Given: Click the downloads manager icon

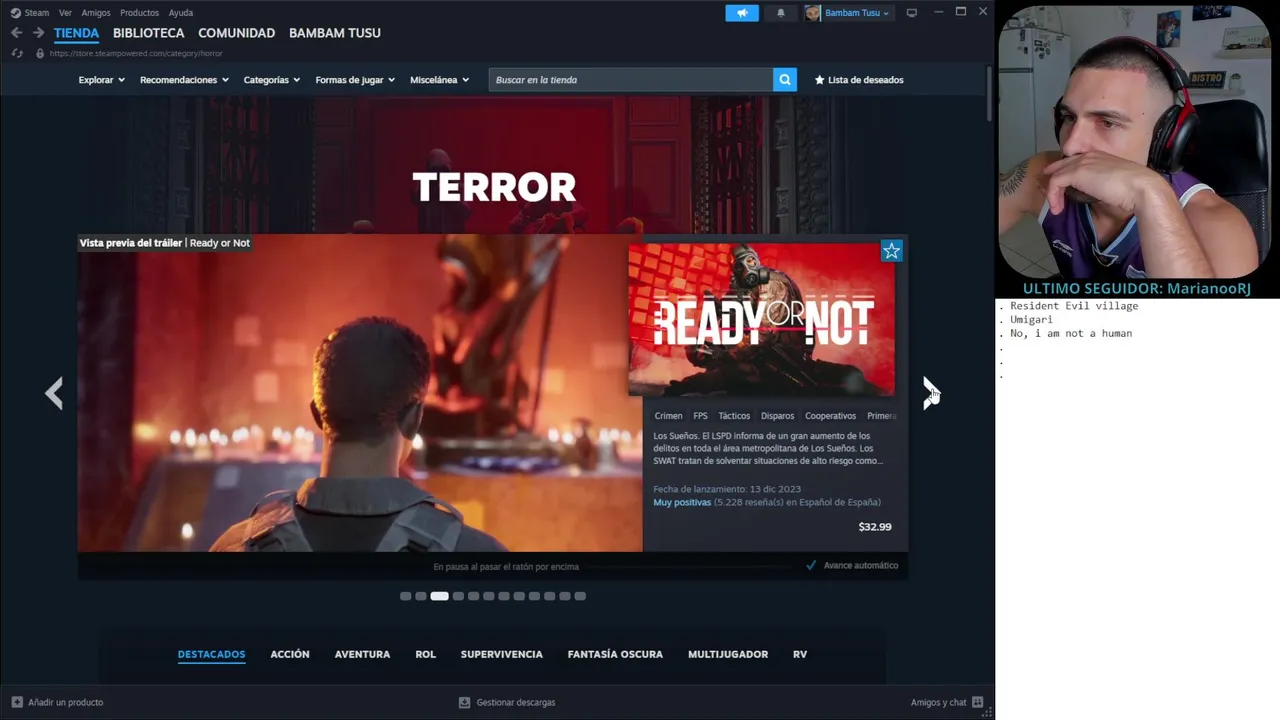Looking at the screenshot, I should click(464, 702).
